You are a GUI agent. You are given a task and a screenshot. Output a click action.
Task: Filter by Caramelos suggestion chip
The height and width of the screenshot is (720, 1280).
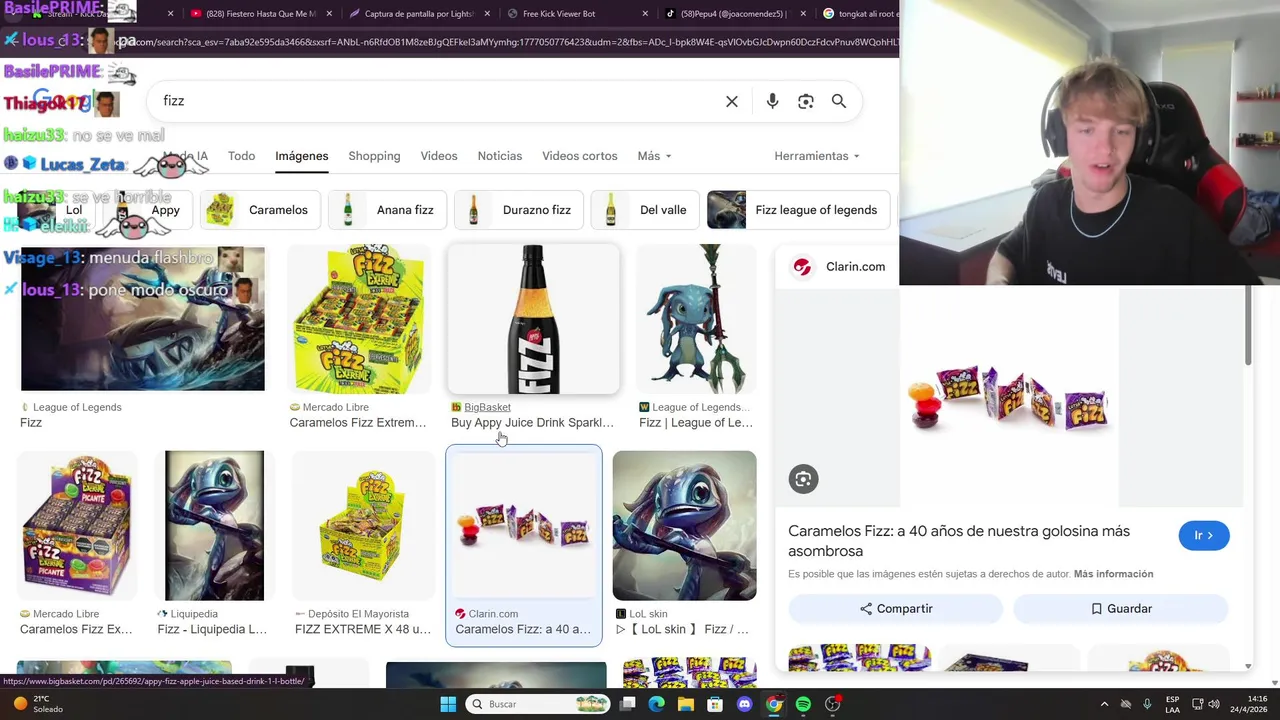pos(260,210)
